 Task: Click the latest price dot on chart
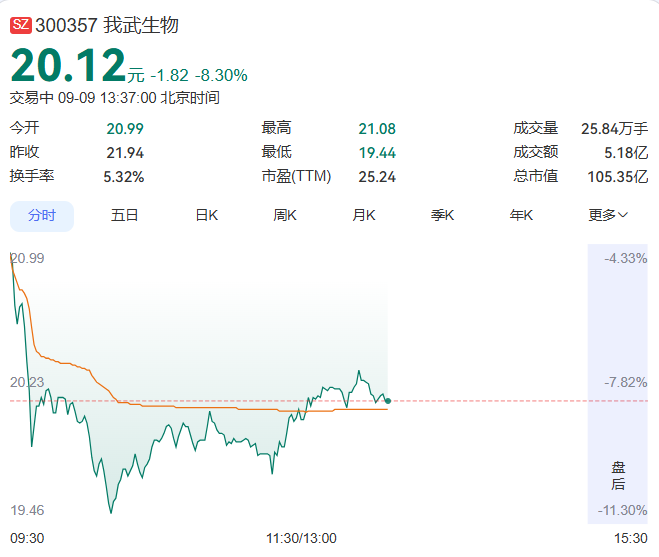(388, 401)
